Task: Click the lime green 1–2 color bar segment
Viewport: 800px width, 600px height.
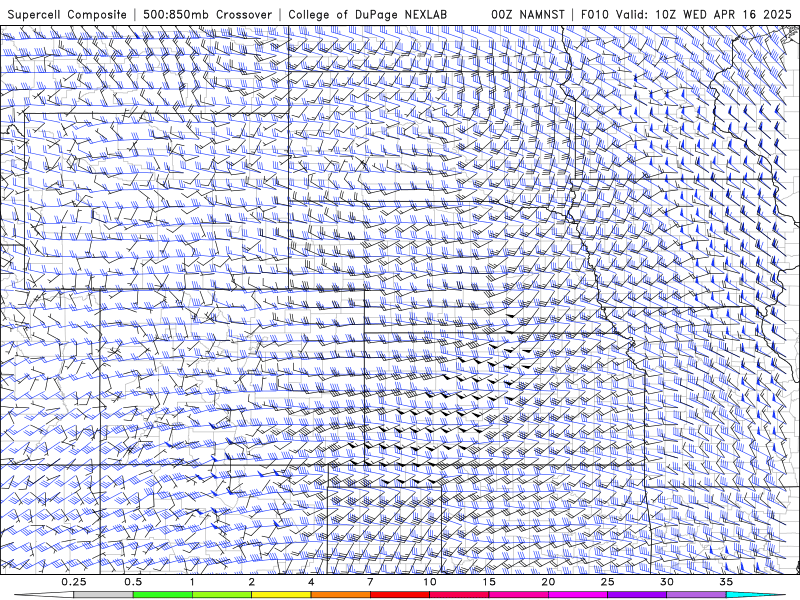Action: tap(222, 595)
